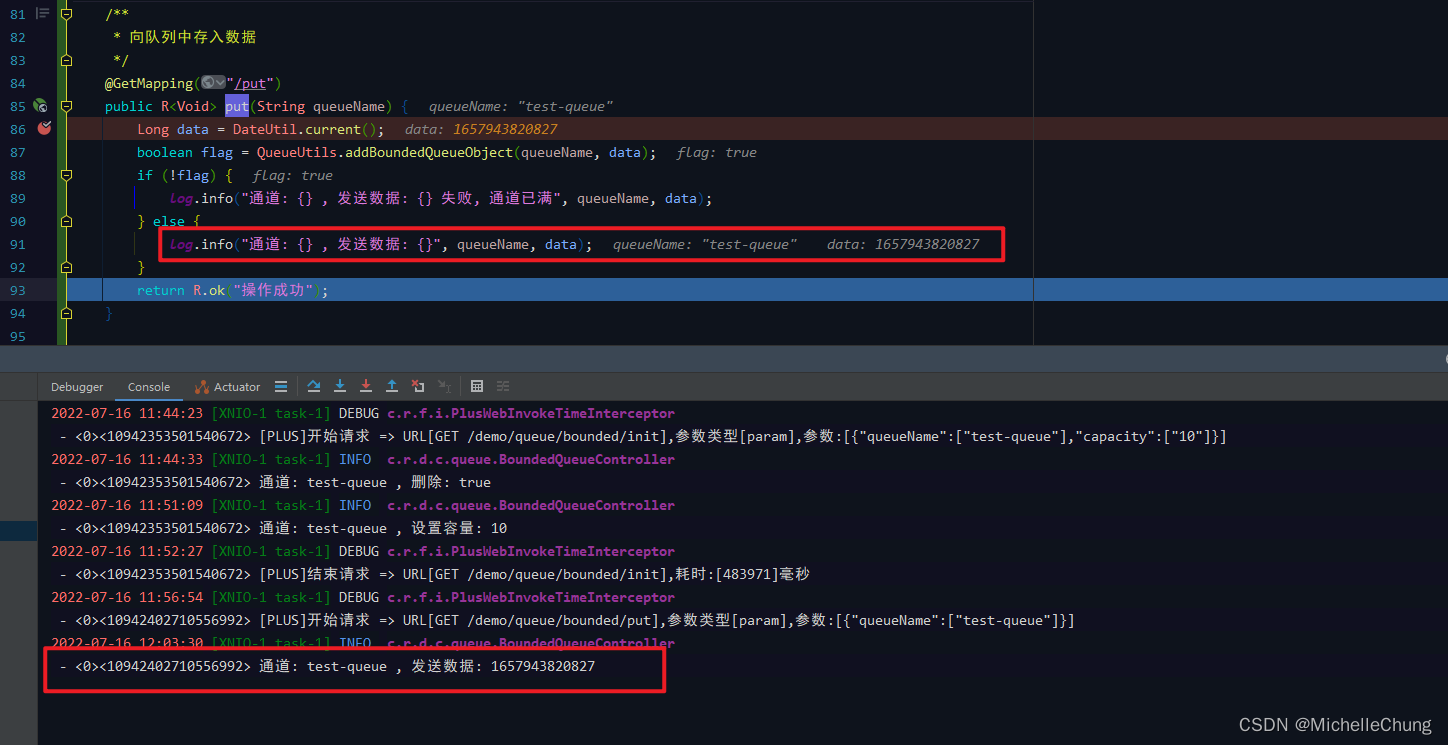
Task: Click console line 发送数据: 1657943820827
Action: (327, 666)
